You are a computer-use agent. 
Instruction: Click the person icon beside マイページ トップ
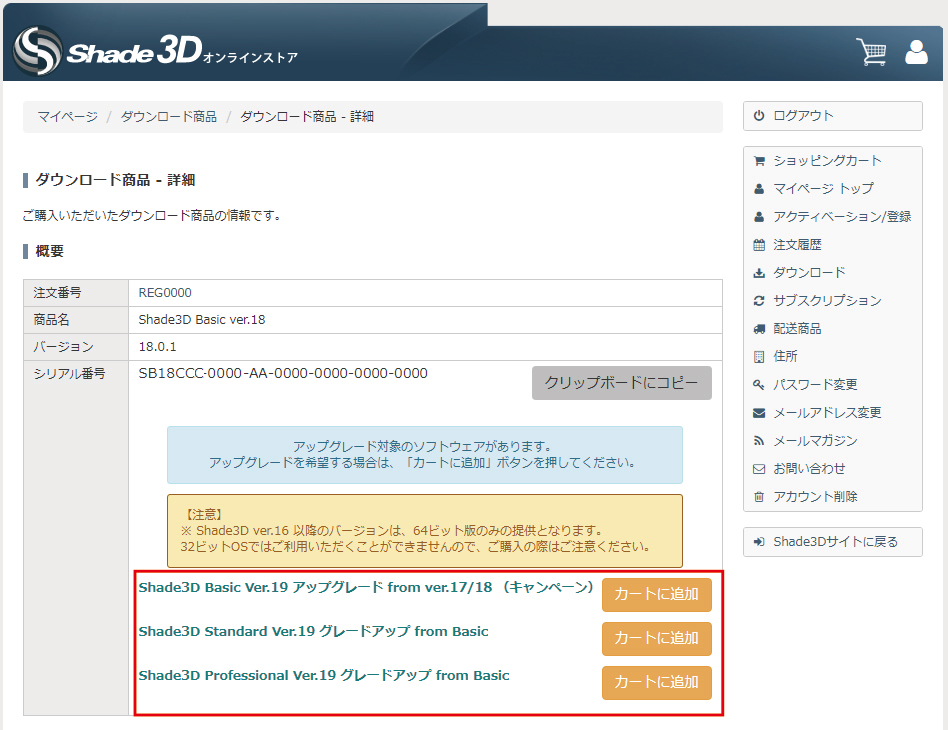click(x=759, y=189)
